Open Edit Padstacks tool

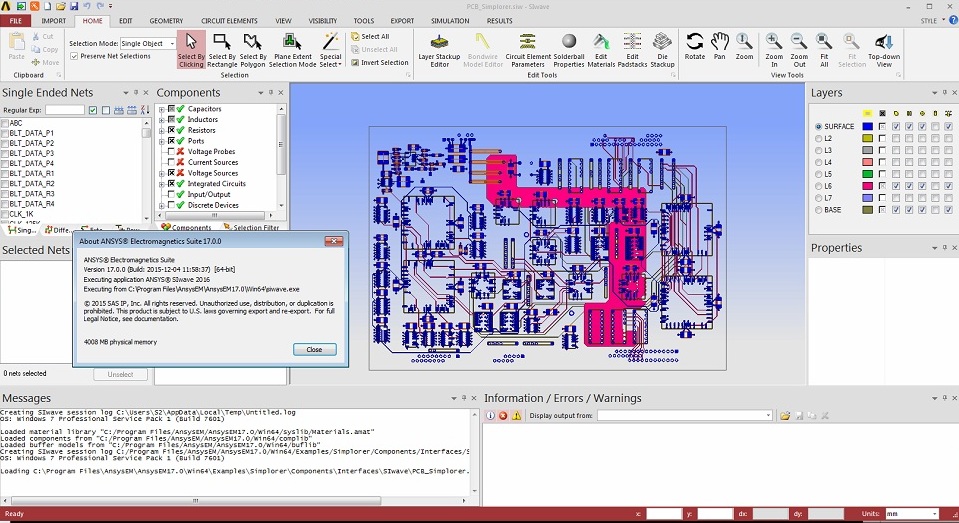(632, 50)
